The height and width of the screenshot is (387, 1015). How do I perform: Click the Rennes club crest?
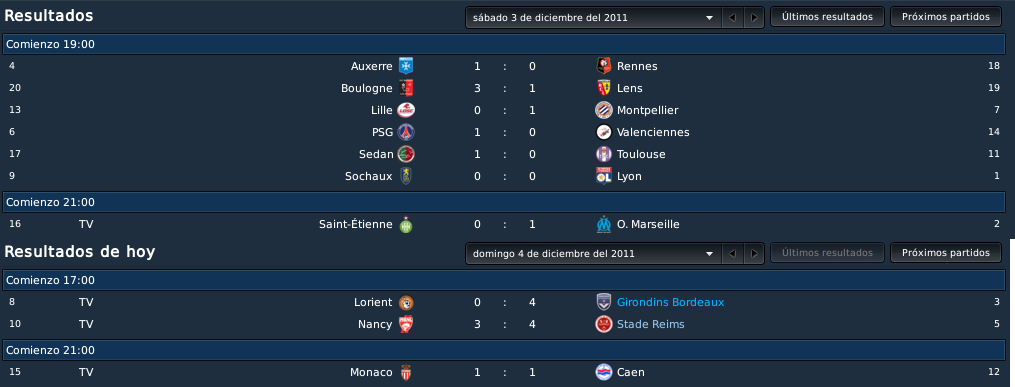(603, 66)
